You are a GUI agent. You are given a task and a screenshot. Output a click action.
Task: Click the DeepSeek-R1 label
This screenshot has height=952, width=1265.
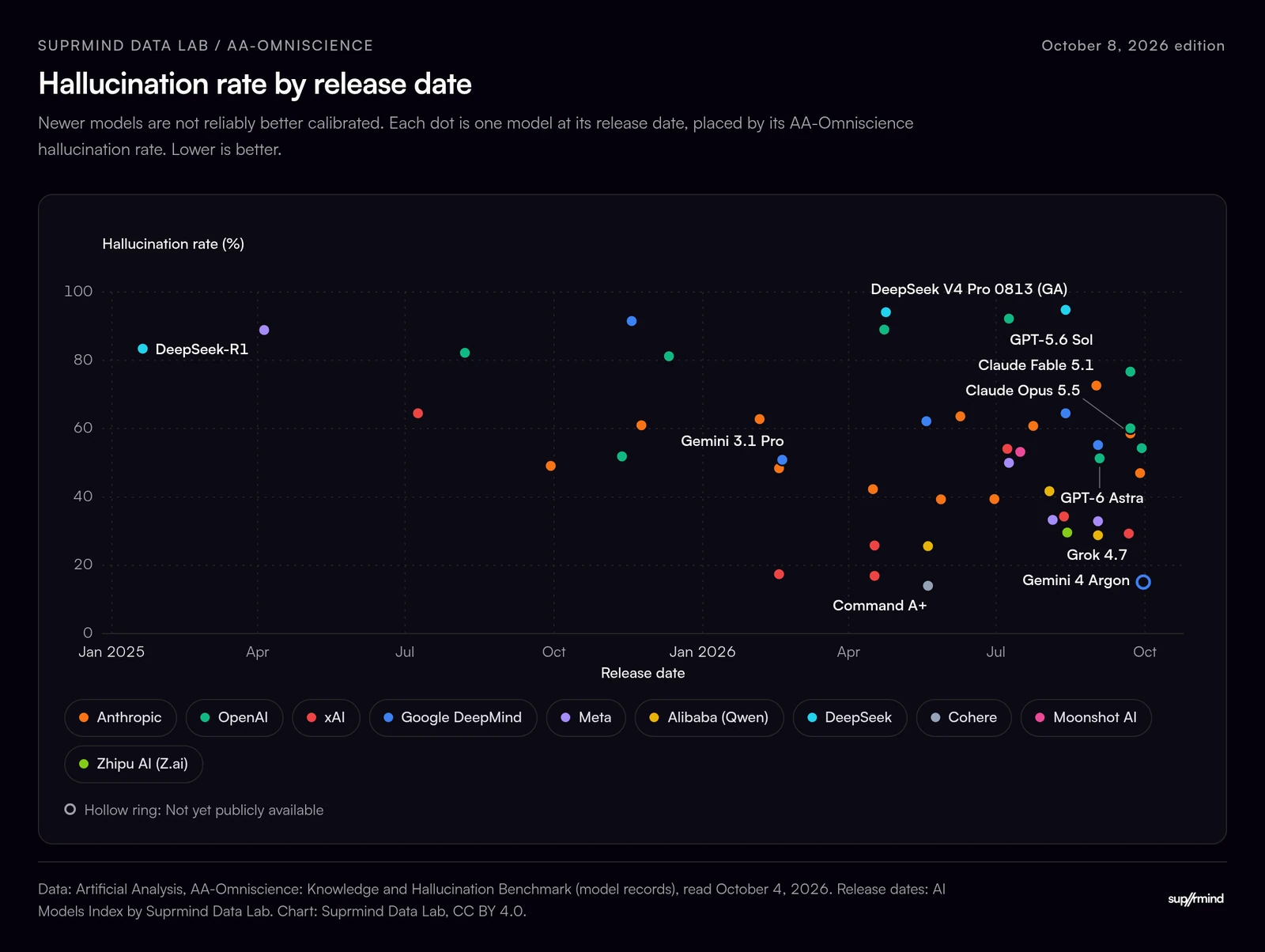coord(202,349)
